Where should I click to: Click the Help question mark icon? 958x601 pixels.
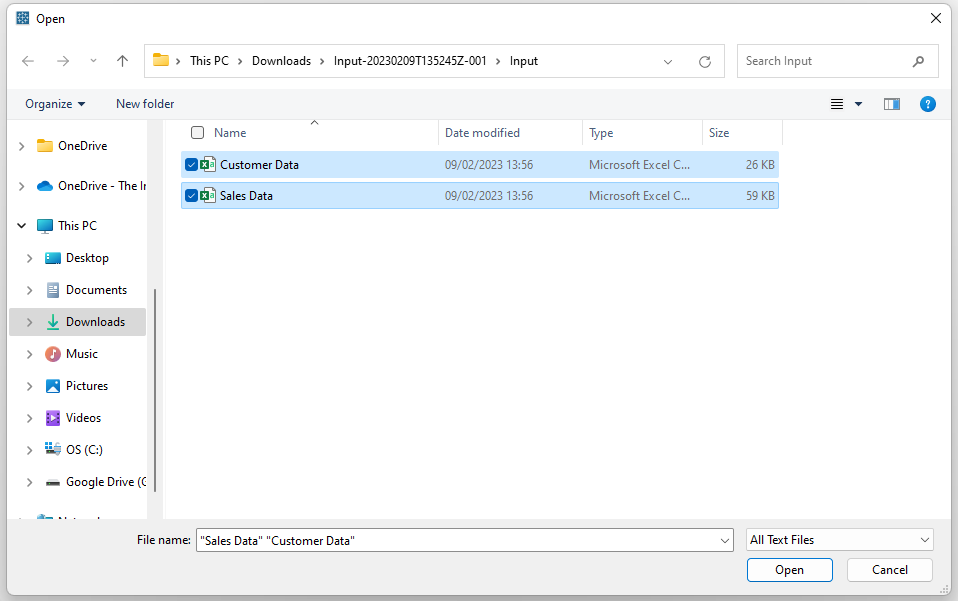click(x=927, y=104)
